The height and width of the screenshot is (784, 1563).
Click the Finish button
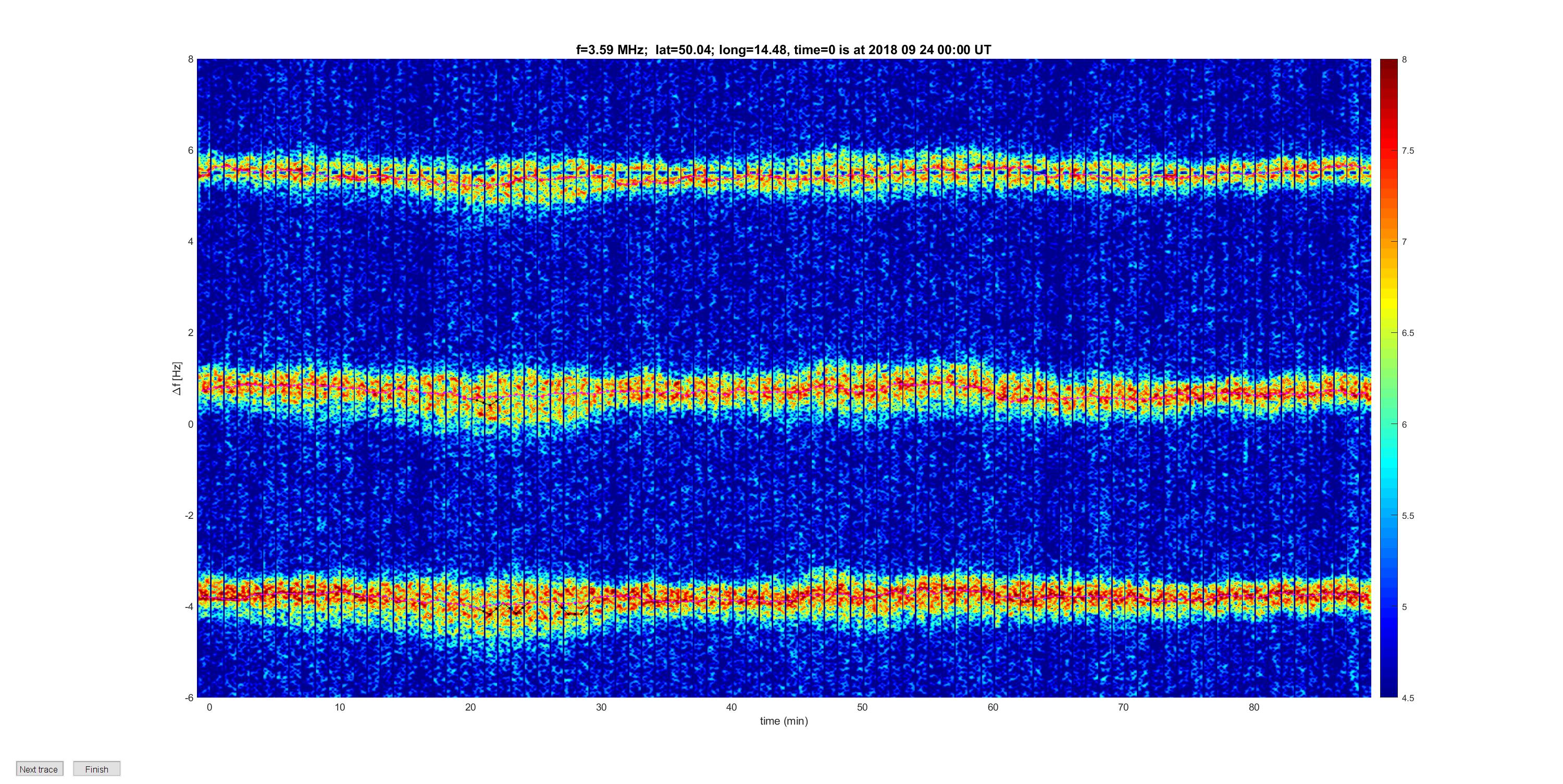[96, 769]
